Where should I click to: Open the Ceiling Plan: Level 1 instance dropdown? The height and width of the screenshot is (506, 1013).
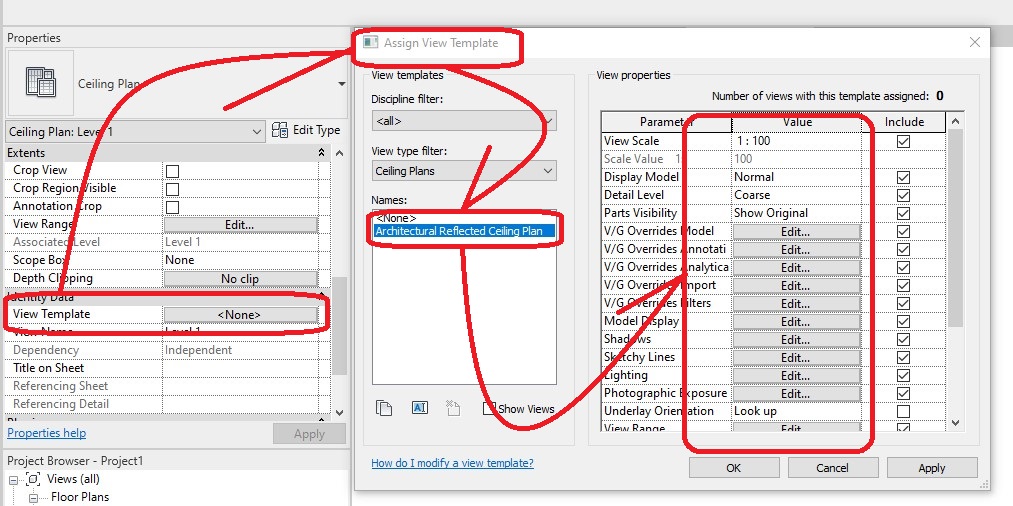pyautogui.click(x=135, y=132)
